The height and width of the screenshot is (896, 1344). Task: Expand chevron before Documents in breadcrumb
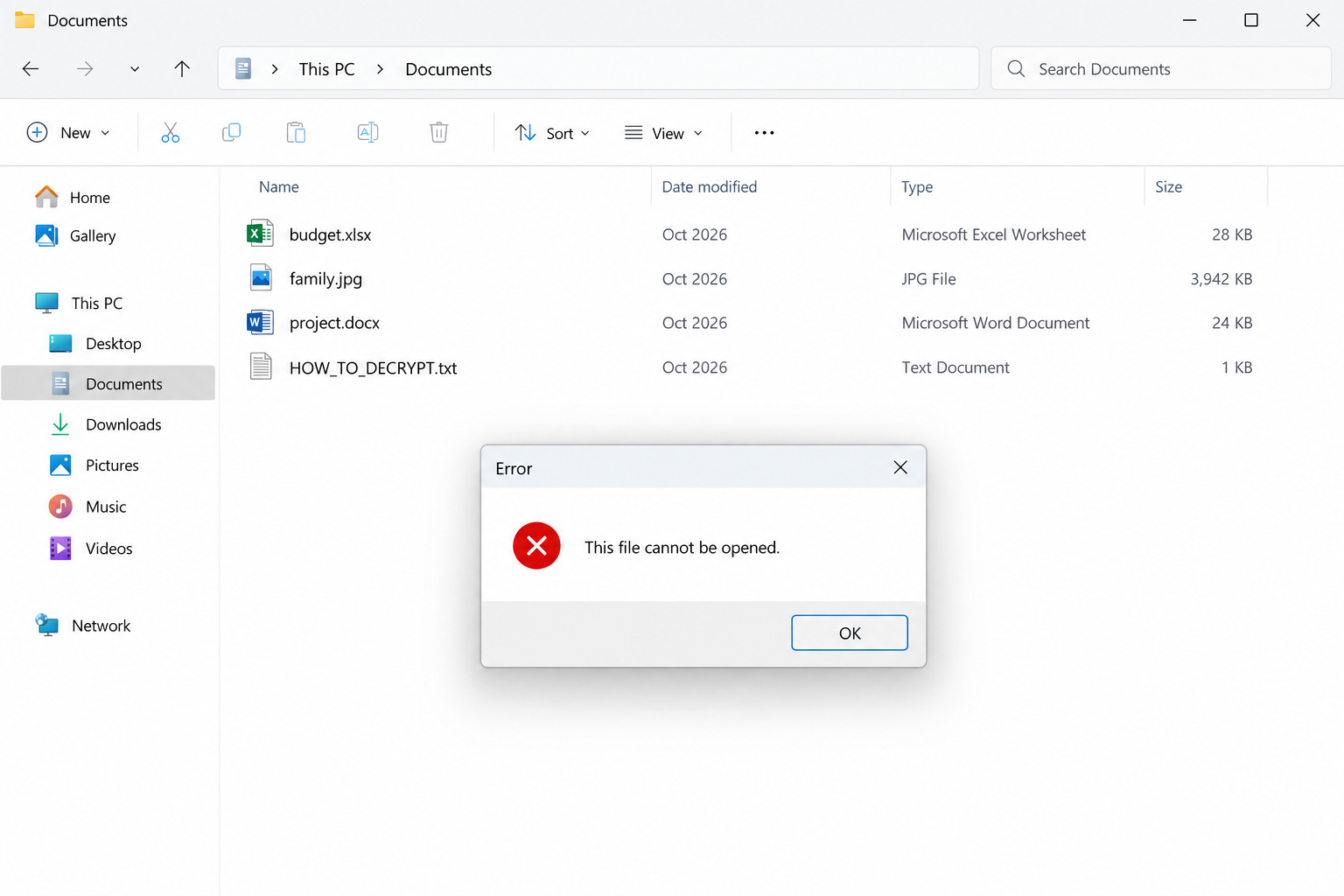point(380,69)
